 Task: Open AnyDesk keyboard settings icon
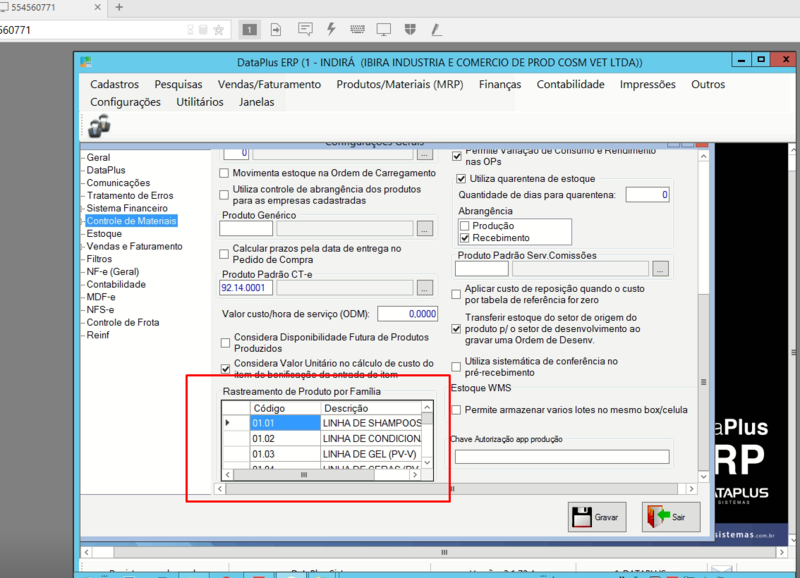[x=357, y=30]
